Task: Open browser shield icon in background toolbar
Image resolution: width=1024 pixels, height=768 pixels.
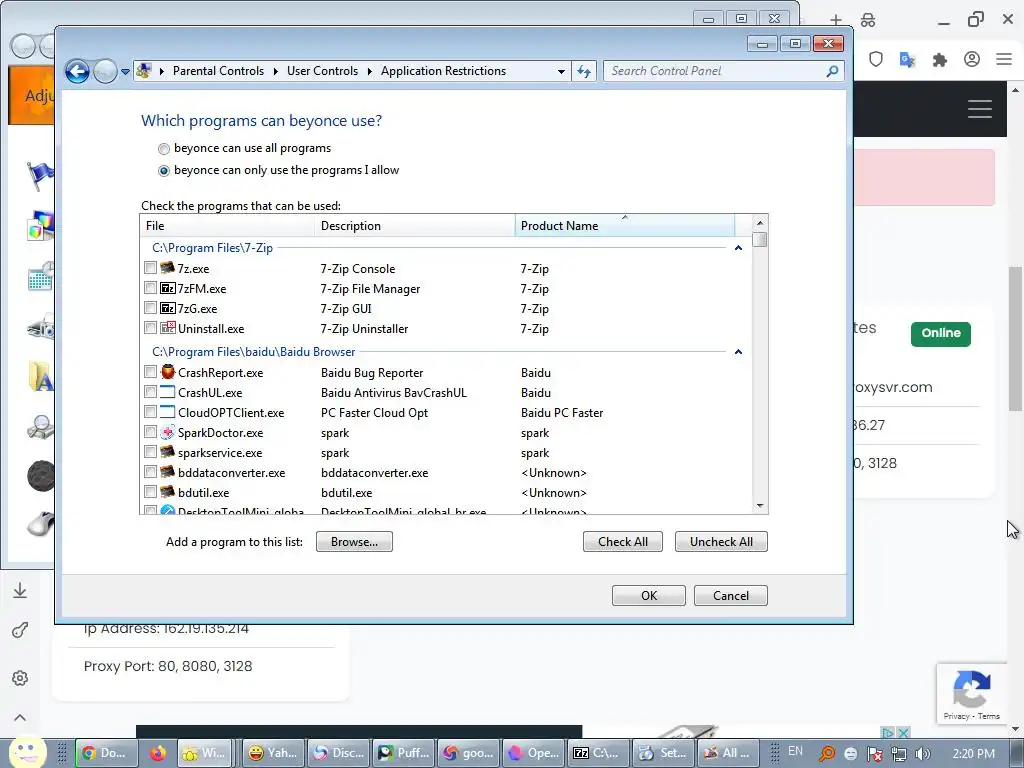Action: click(x=876, y=59)
